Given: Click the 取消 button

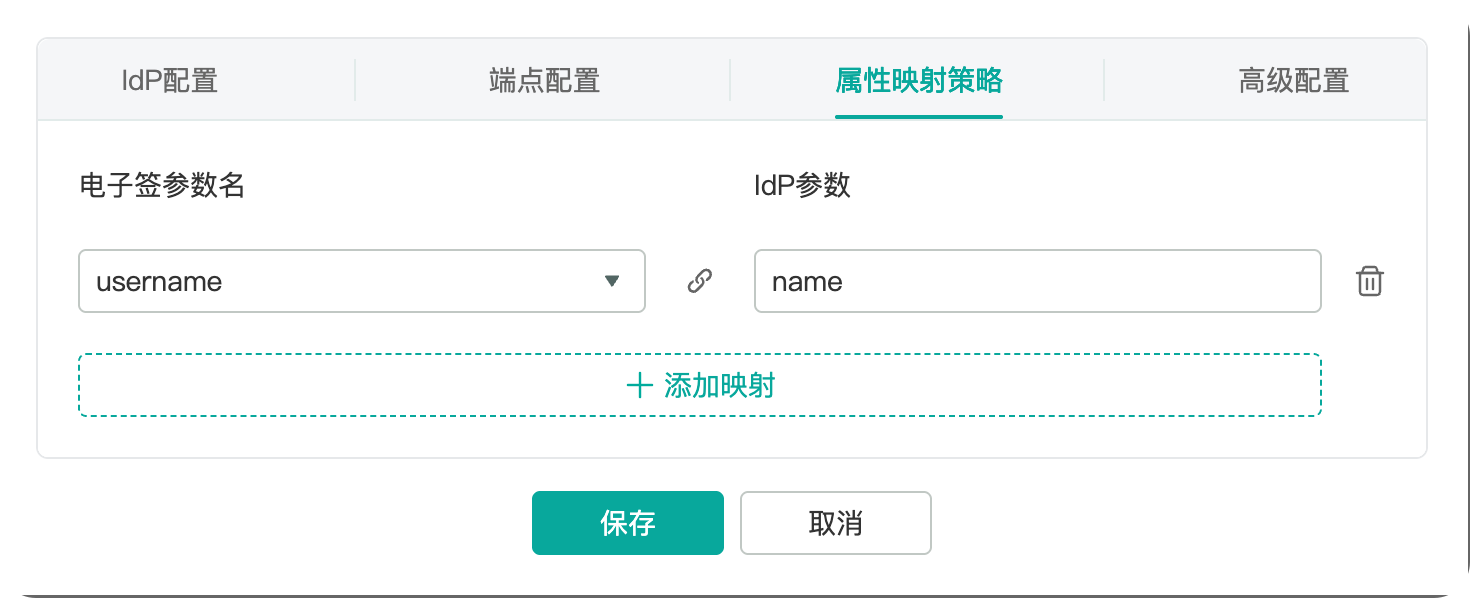Looking at the screenshot, I should pos(835,523).
